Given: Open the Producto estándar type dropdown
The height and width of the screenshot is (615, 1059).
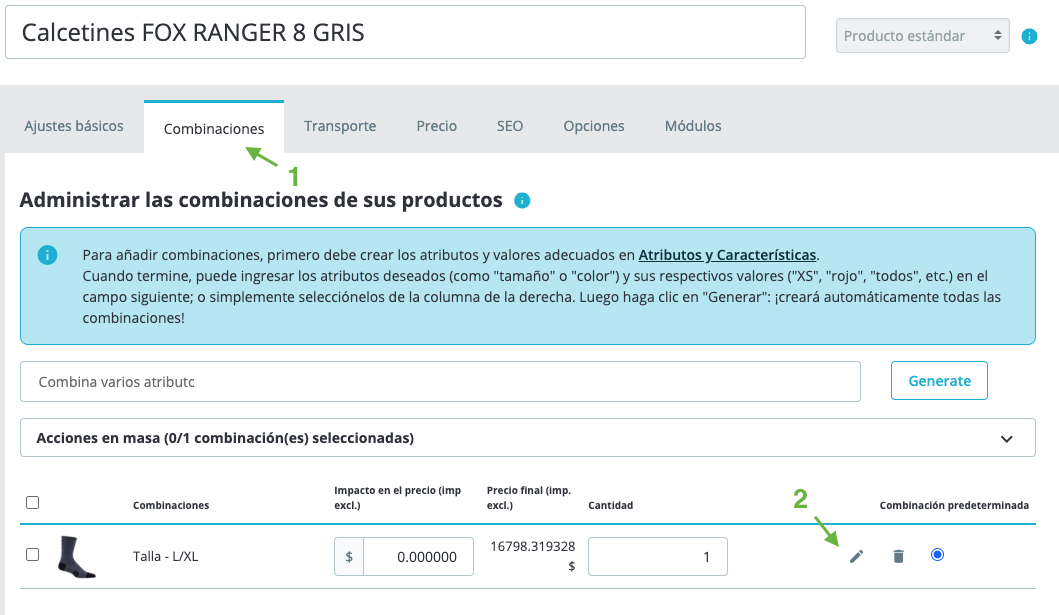Looking at the screenshot, I should click(923, 36).
